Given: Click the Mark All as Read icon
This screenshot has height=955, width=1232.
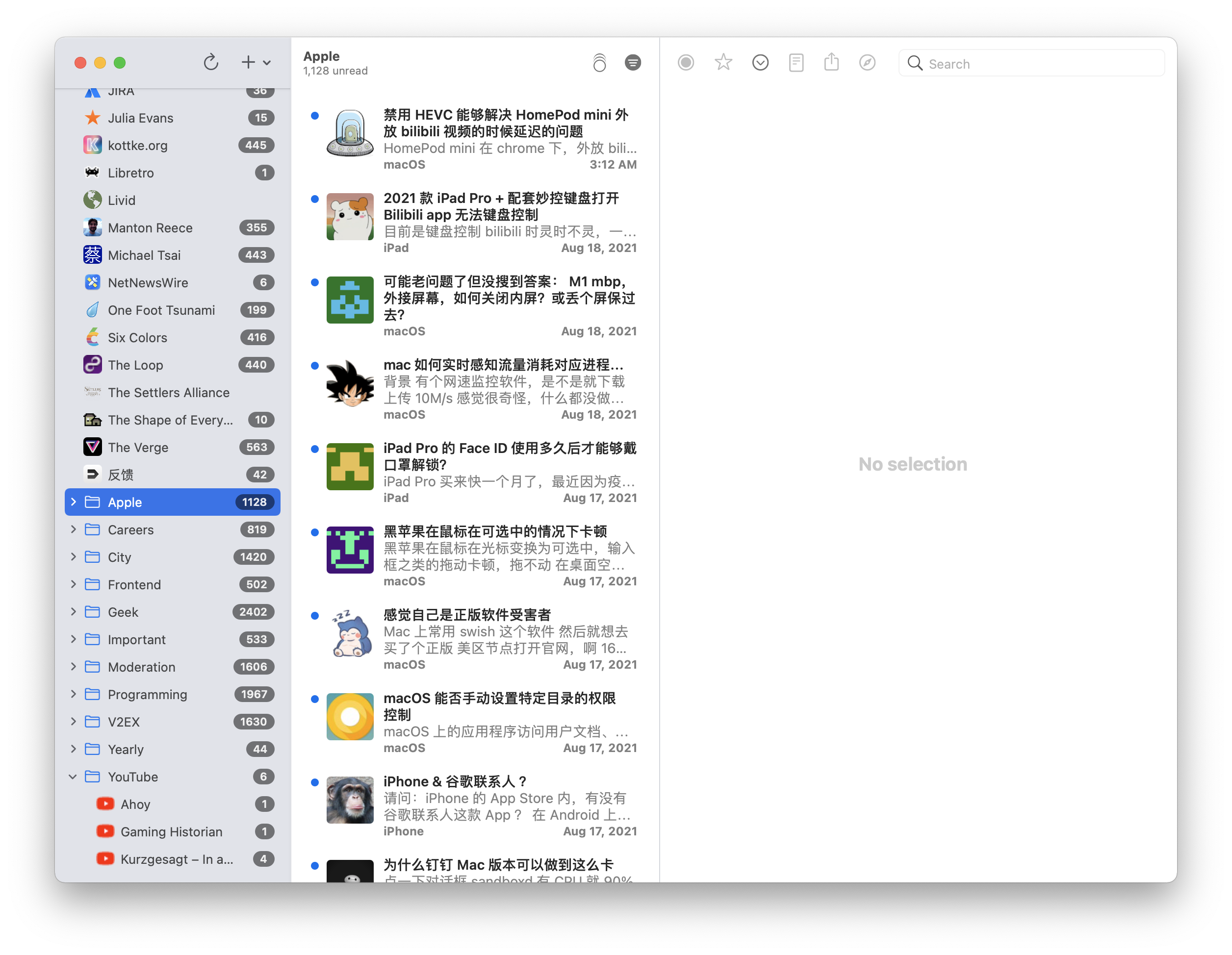Looking at the screenshot, I should 599,63.
